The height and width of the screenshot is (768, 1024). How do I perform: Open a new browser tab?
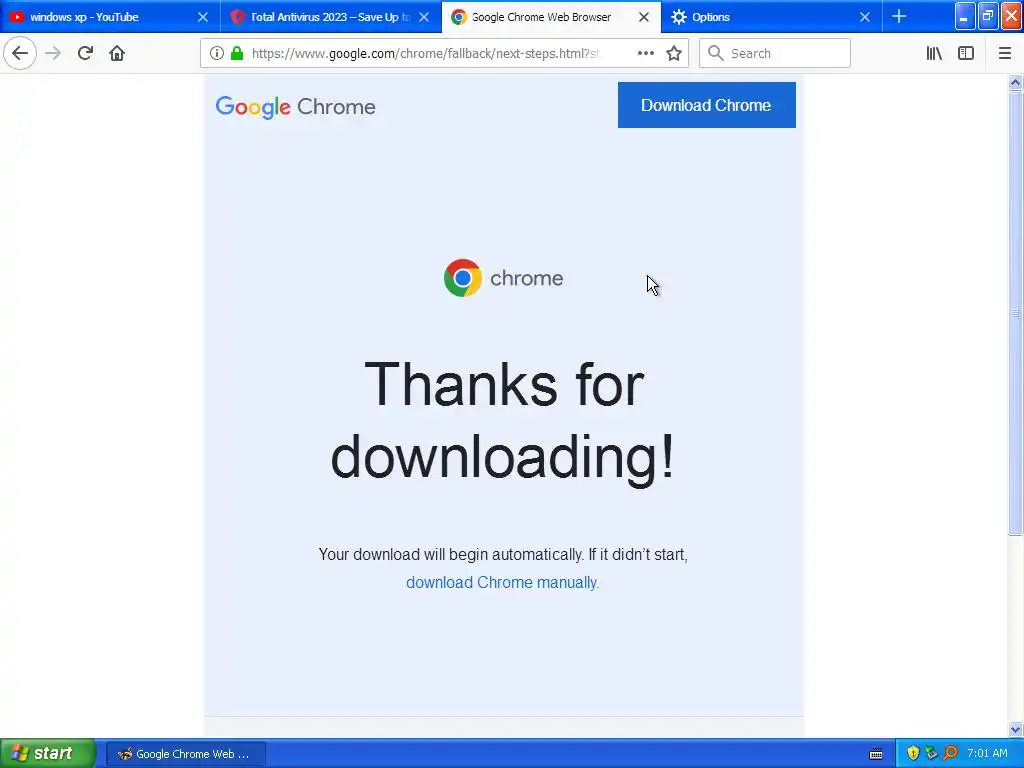pos(899,16)
